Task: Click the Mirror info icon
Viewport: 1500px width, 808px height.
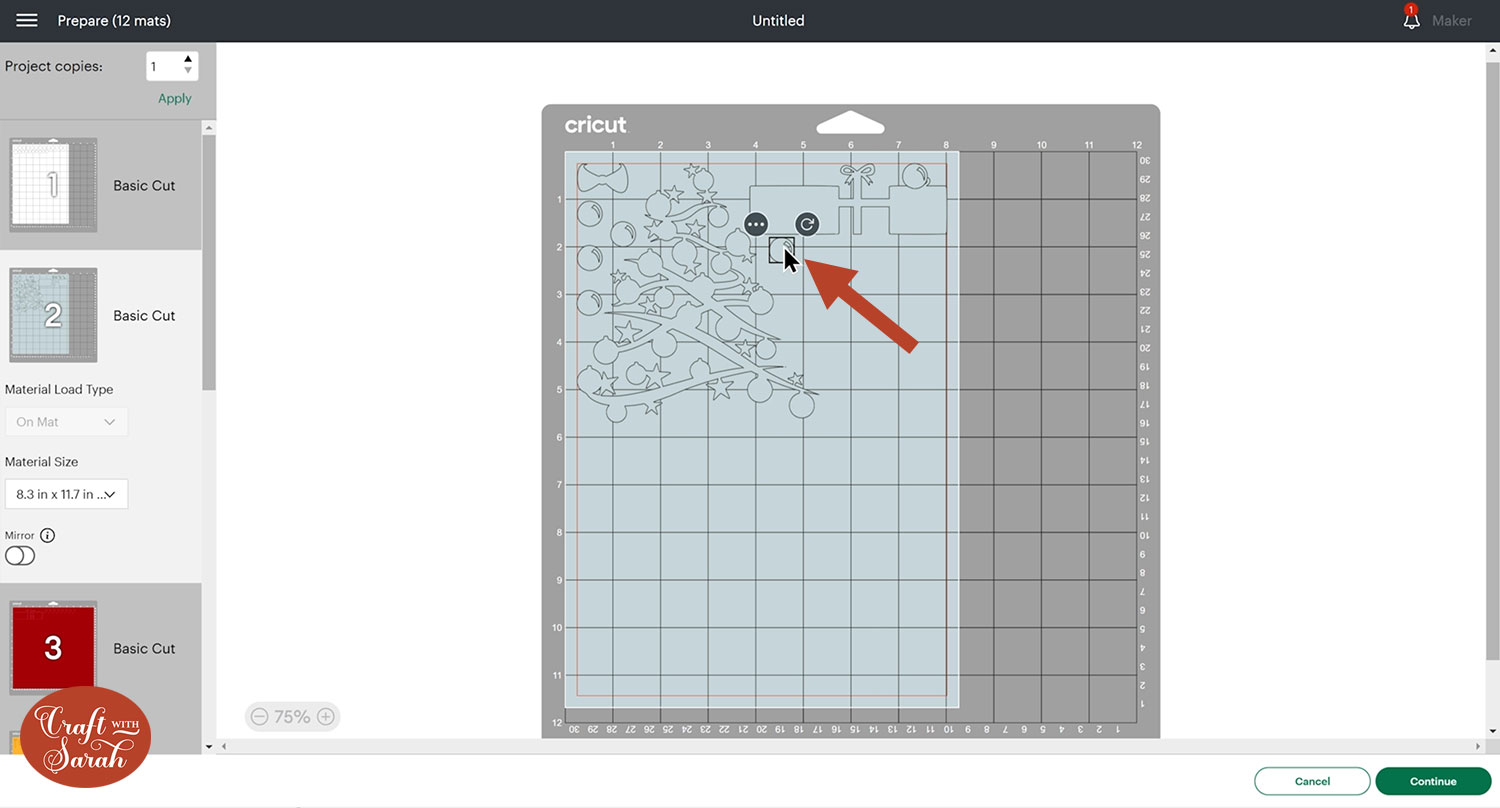Action: coord(48,535)
